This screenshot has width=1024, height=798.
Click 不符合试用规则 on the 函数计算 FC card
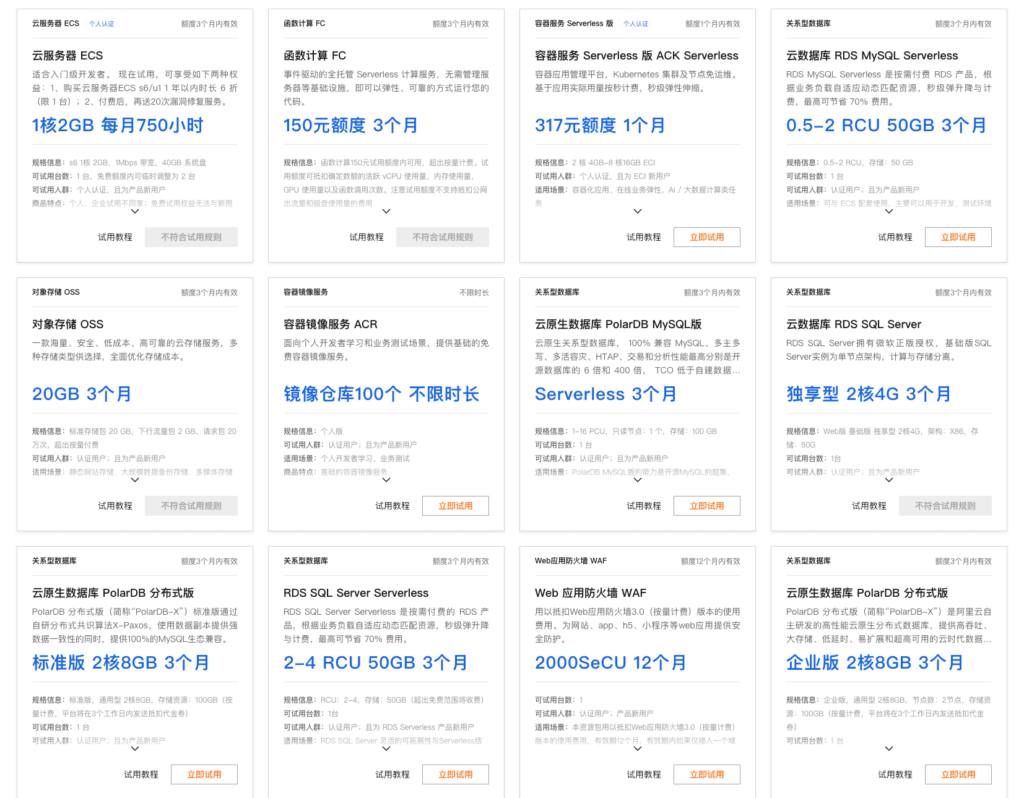point(443,237)
